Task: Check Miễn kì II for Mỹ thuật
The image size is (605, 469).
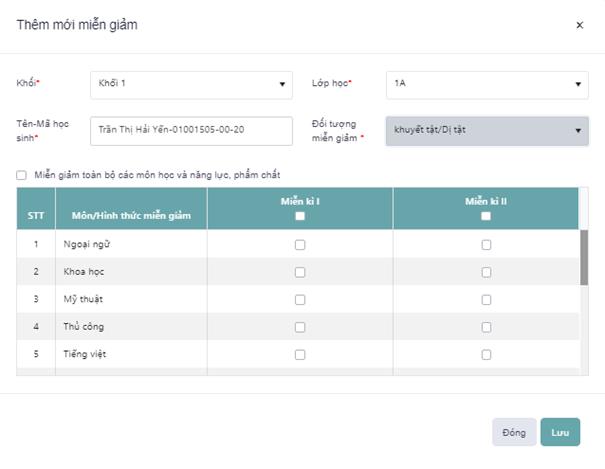Action: pos(486,299)
